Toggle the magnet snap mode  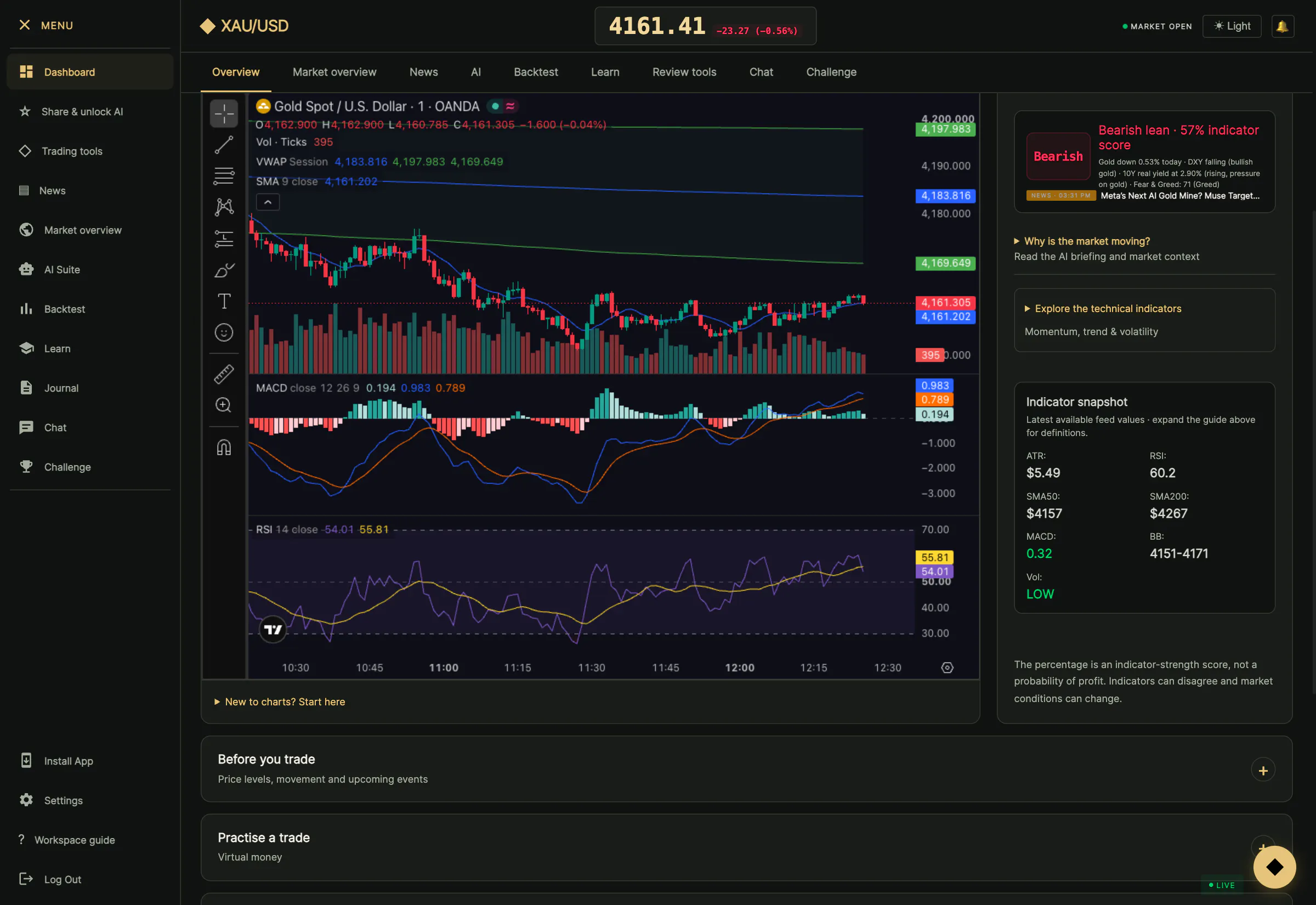click(x=224, y=448)
